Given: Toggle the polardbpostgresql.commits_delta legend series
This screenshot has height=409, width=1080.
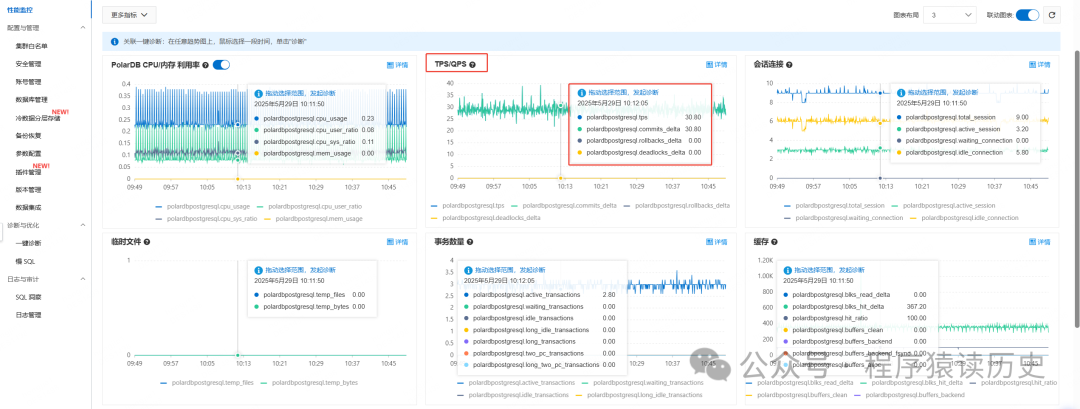Looking at the screenshot, I should (x=564, y=205).
